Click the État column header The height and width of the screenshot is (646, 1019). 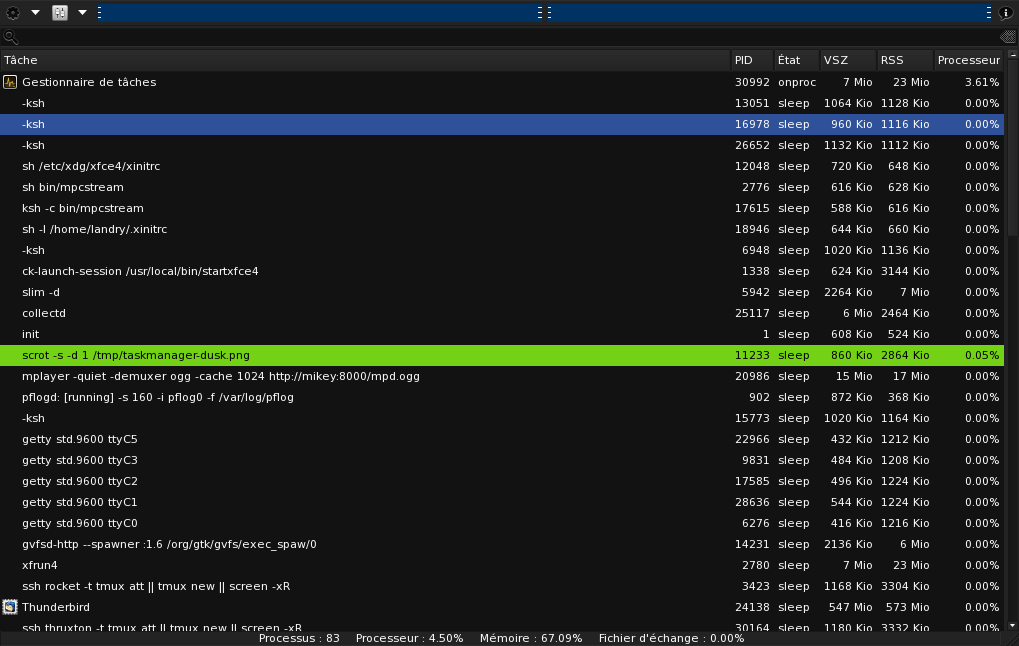[796, 60]
